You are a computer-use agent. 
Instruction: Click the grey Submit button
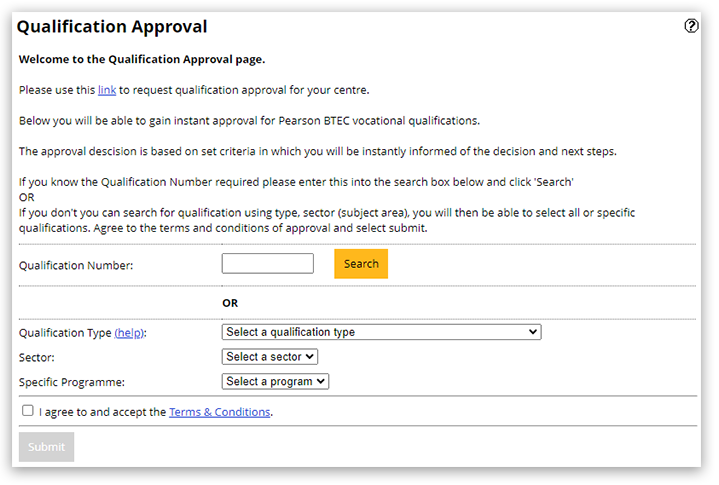tap(46, 447)
